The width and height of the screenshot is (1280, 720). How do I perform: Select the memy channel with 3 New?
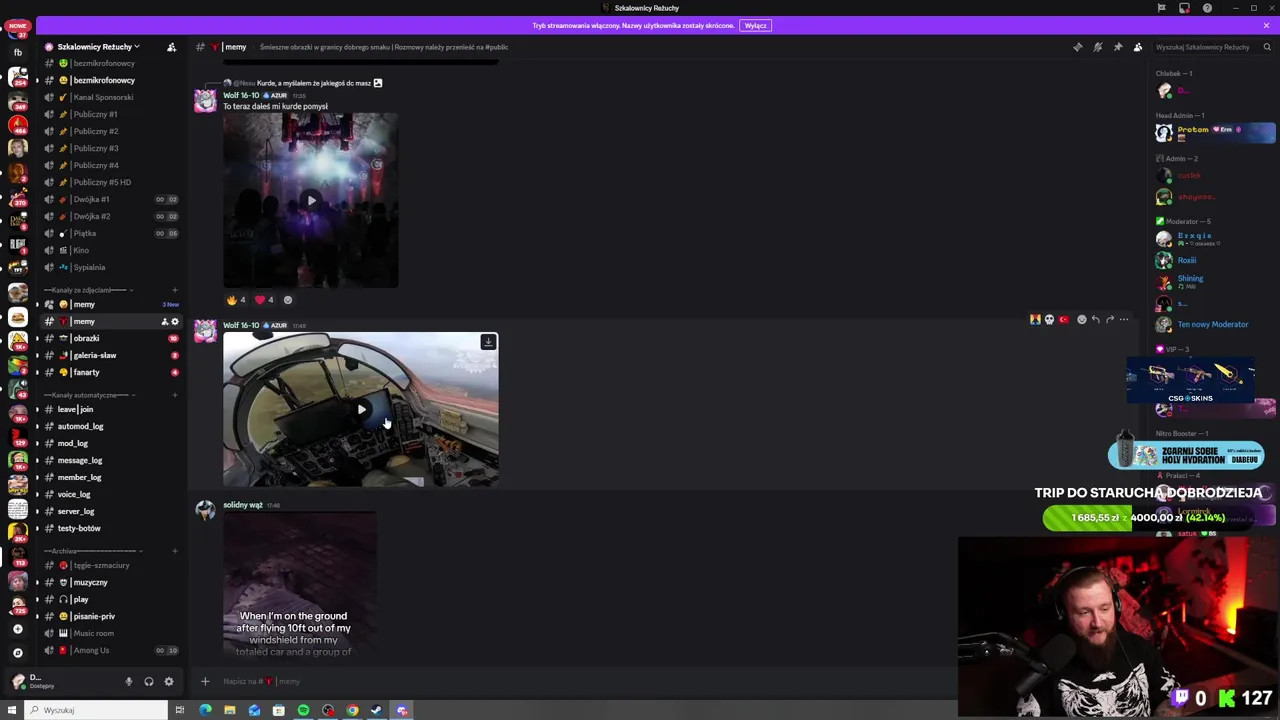[112, 304]
